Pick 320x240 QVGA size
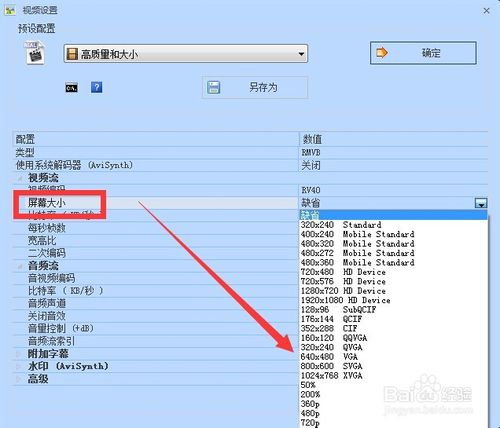The height and width of the screenshot is (428, 500). pyautogui.click(x=393, y=347)
